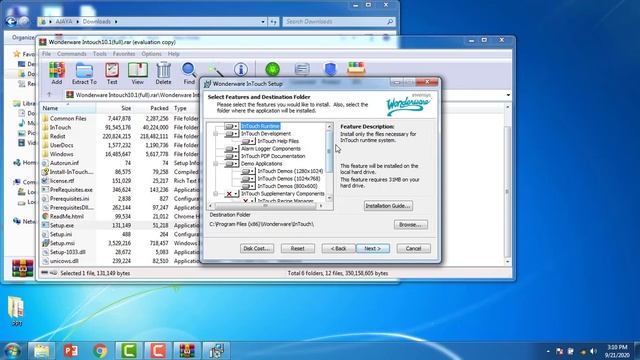Open the Commands menu in WinRAR
The height and width of the screenshot is (360, 640).
click(x=72, y=54)
